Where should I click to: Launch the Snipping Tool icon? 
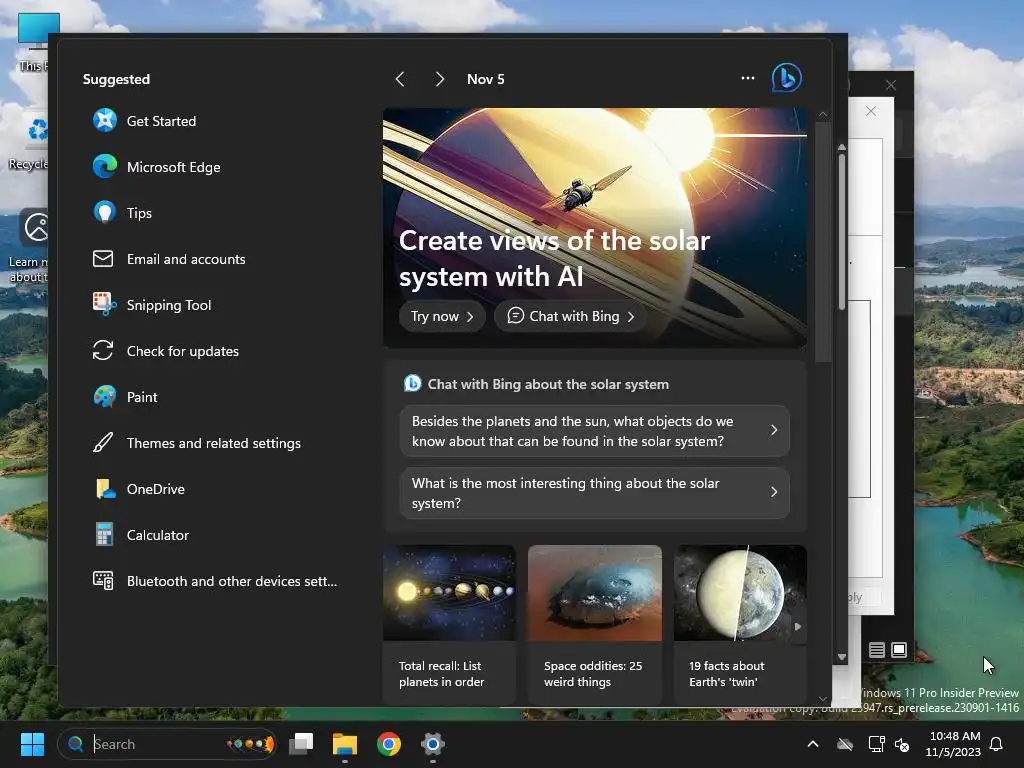coord(104,305)
